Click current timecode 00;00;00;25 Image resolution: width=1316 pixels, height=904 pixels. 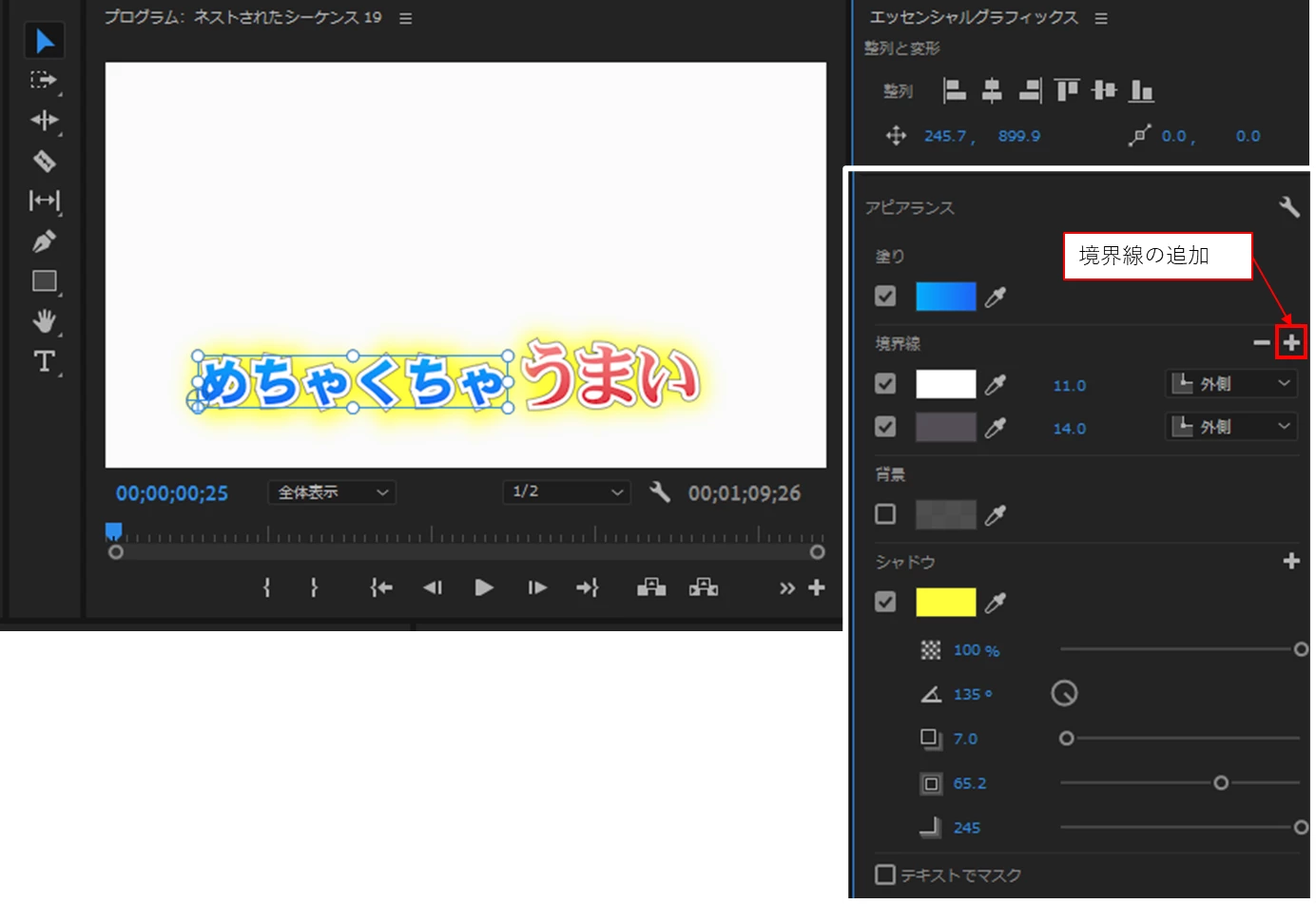172,493
